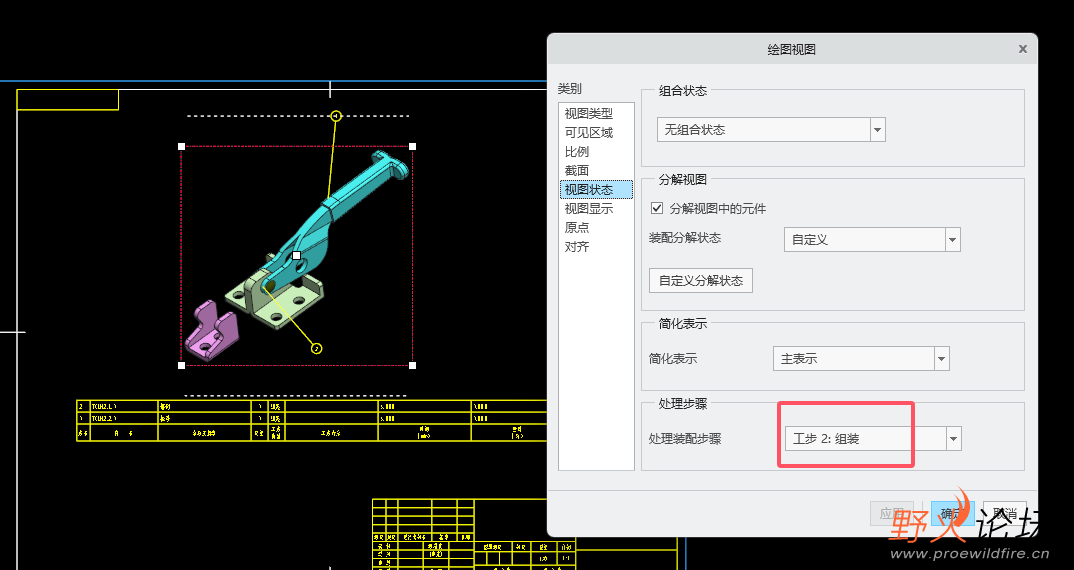Select 可见区域 category

(x=588, y=133)
